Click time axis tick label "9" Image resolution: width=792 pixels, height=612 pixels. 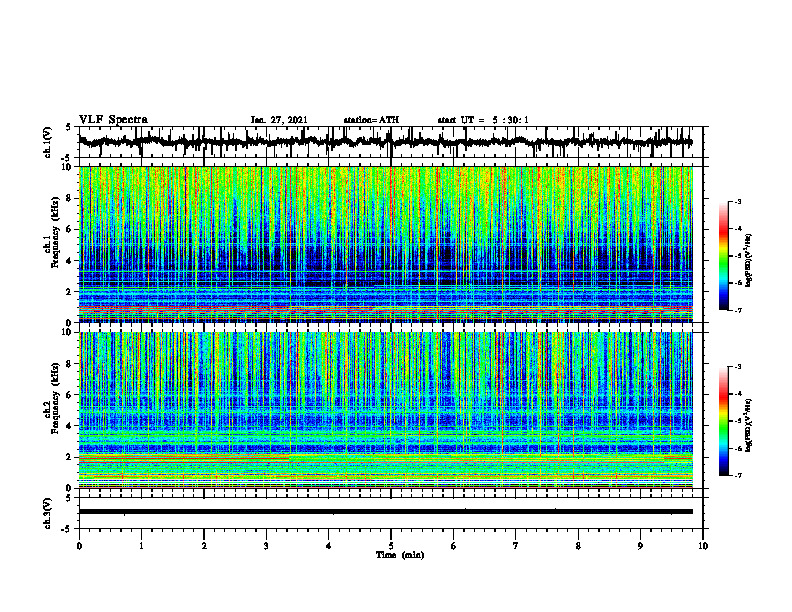640,546
